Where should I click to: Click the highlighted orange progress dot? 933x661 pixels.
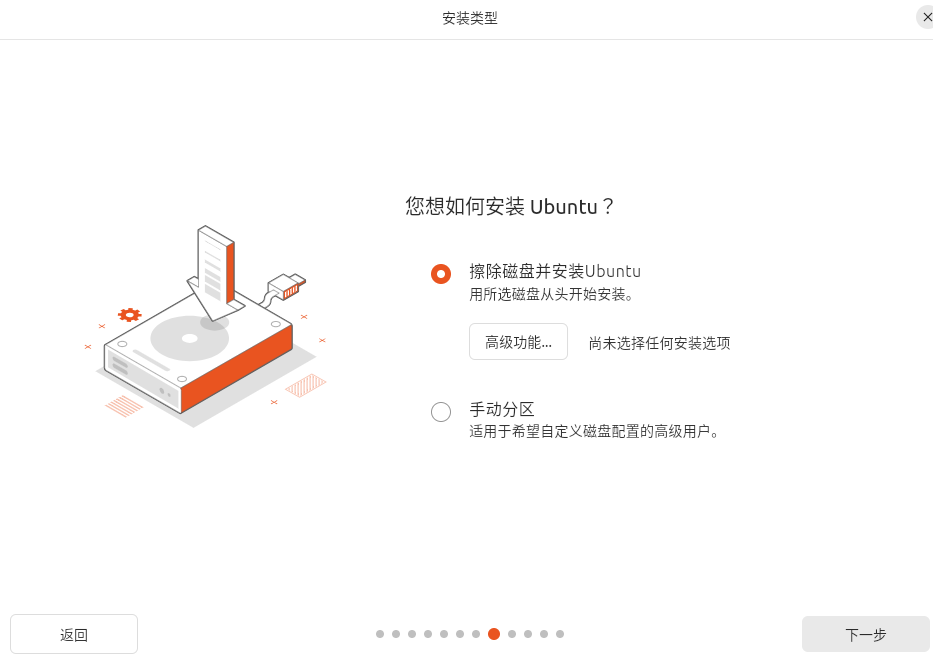click(x=494, y=634)
